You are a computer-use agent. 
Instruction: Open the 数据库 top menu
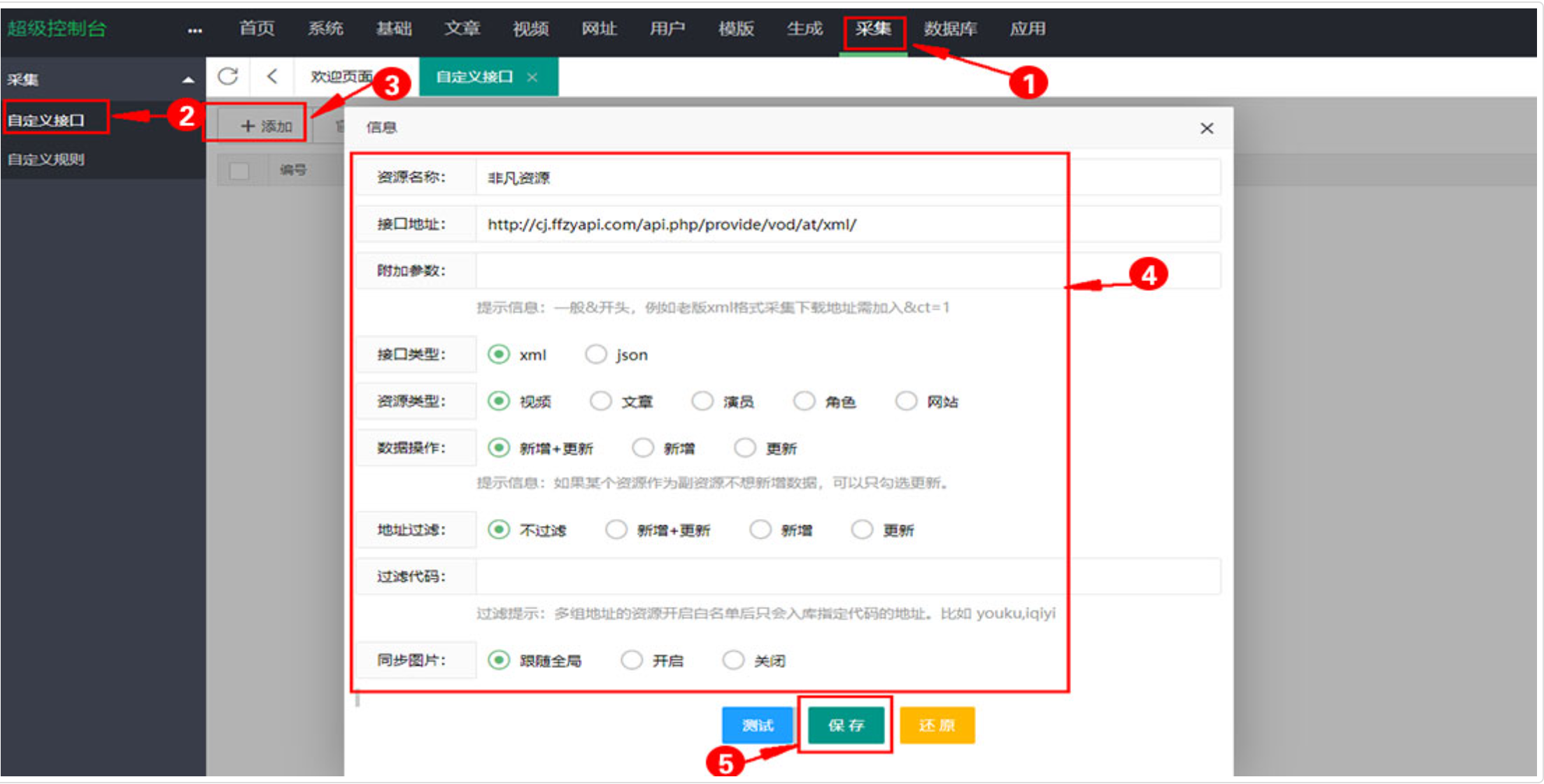pyautogui.click(x=950, y=29)
